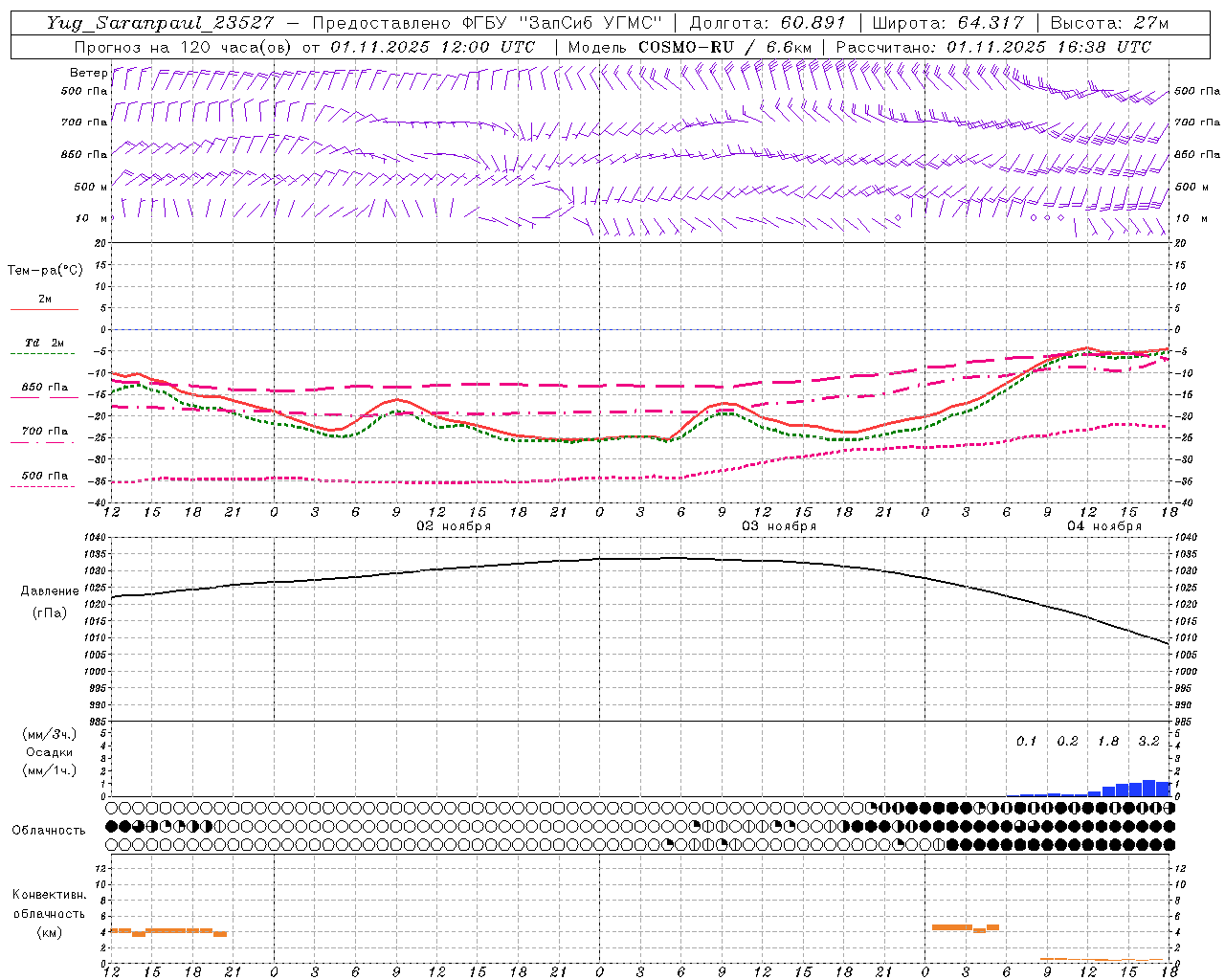Select the '1.8' precipitation total value
This screenshot has height=980, width=1225.
click(1108, 741)
